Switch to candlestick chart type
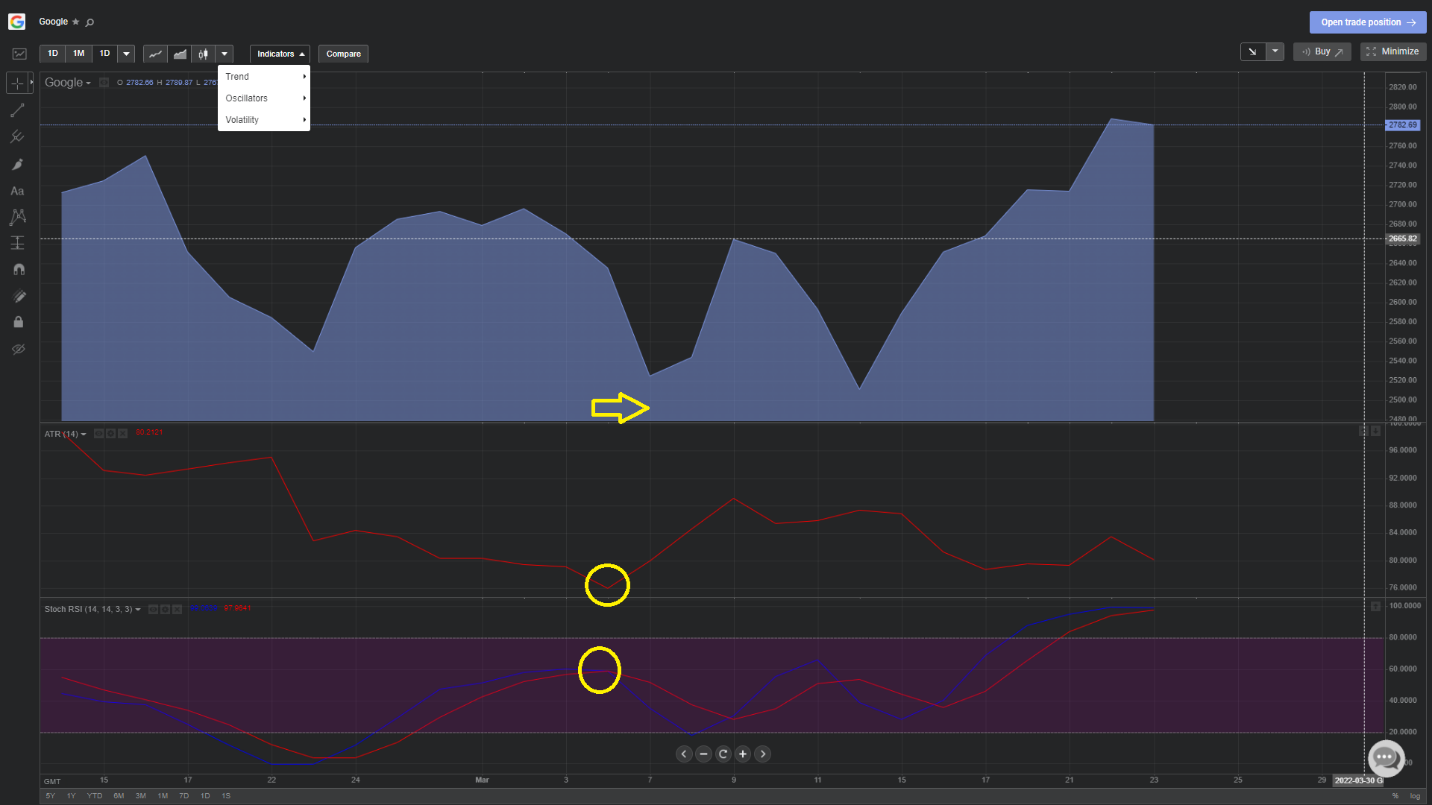Screen dimensions: 1432x805 (x=203, y=54)
